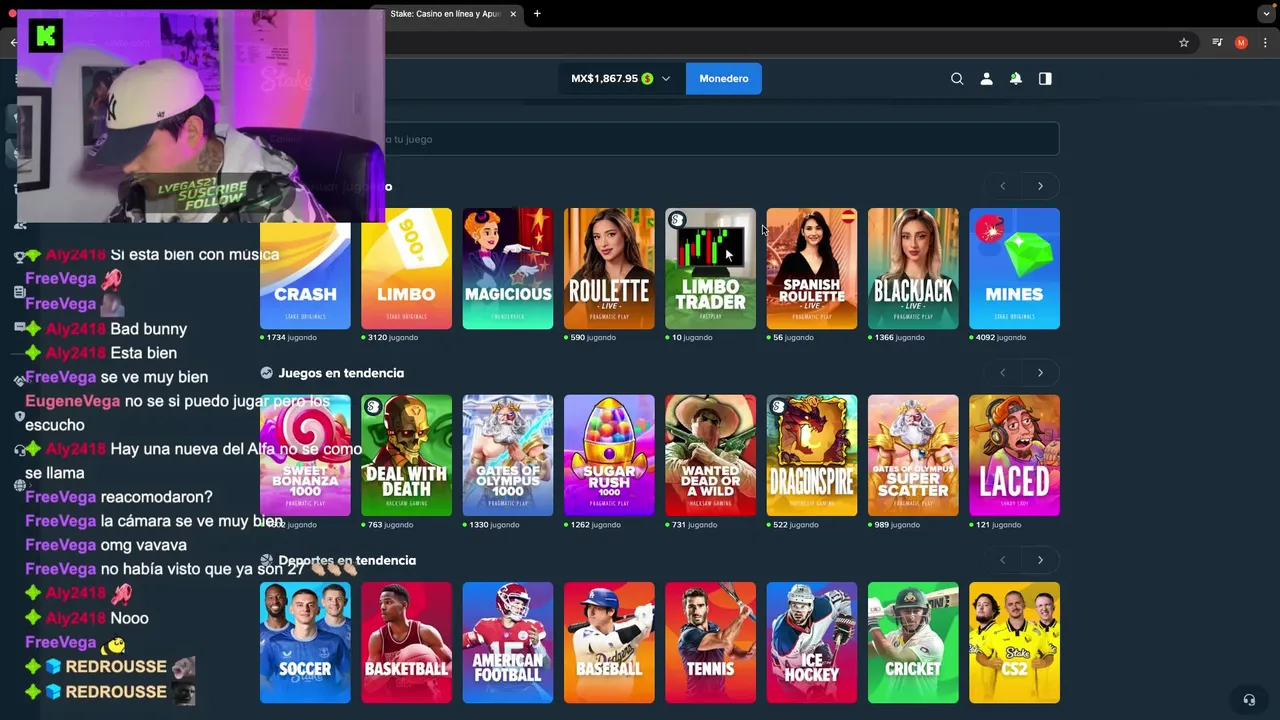Image resolution: width=1280 pixels, height=720 pixels.
Task: Open the Ice Hockey sport tile
Action: [x=812, y=642]
